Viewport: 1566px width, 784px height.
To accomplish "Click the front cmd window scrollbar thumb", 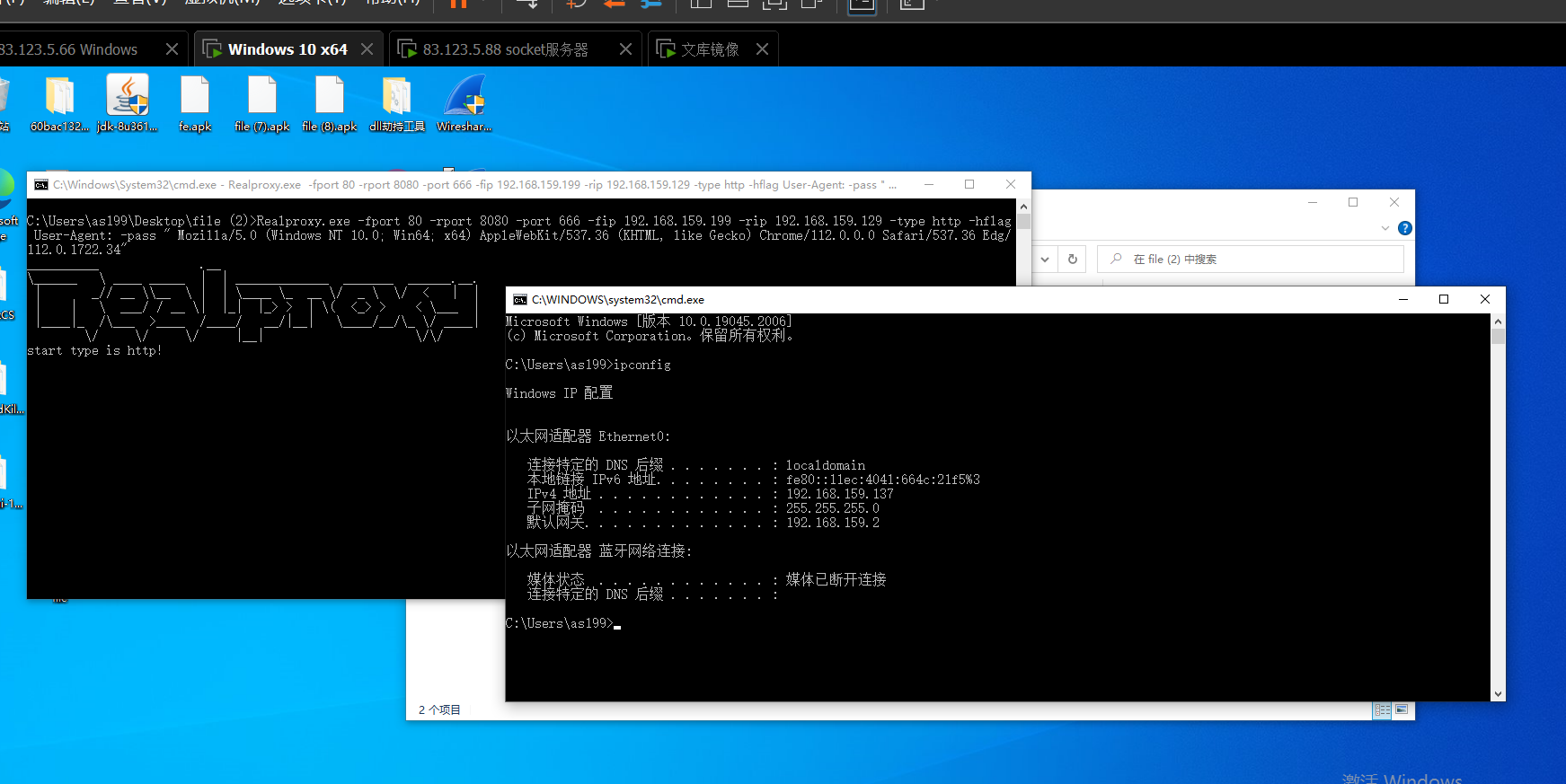I will [x=1498, y=337].
